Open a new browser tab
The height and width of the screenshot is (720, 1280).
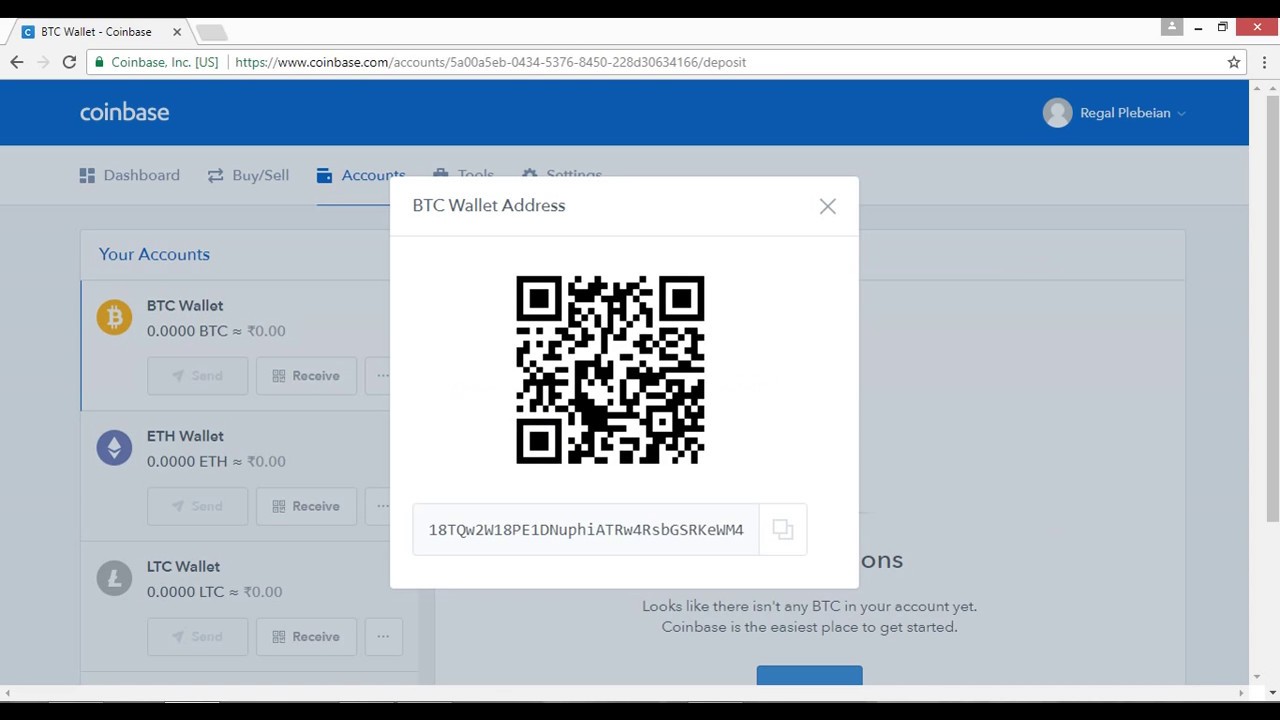click(212, 33)
